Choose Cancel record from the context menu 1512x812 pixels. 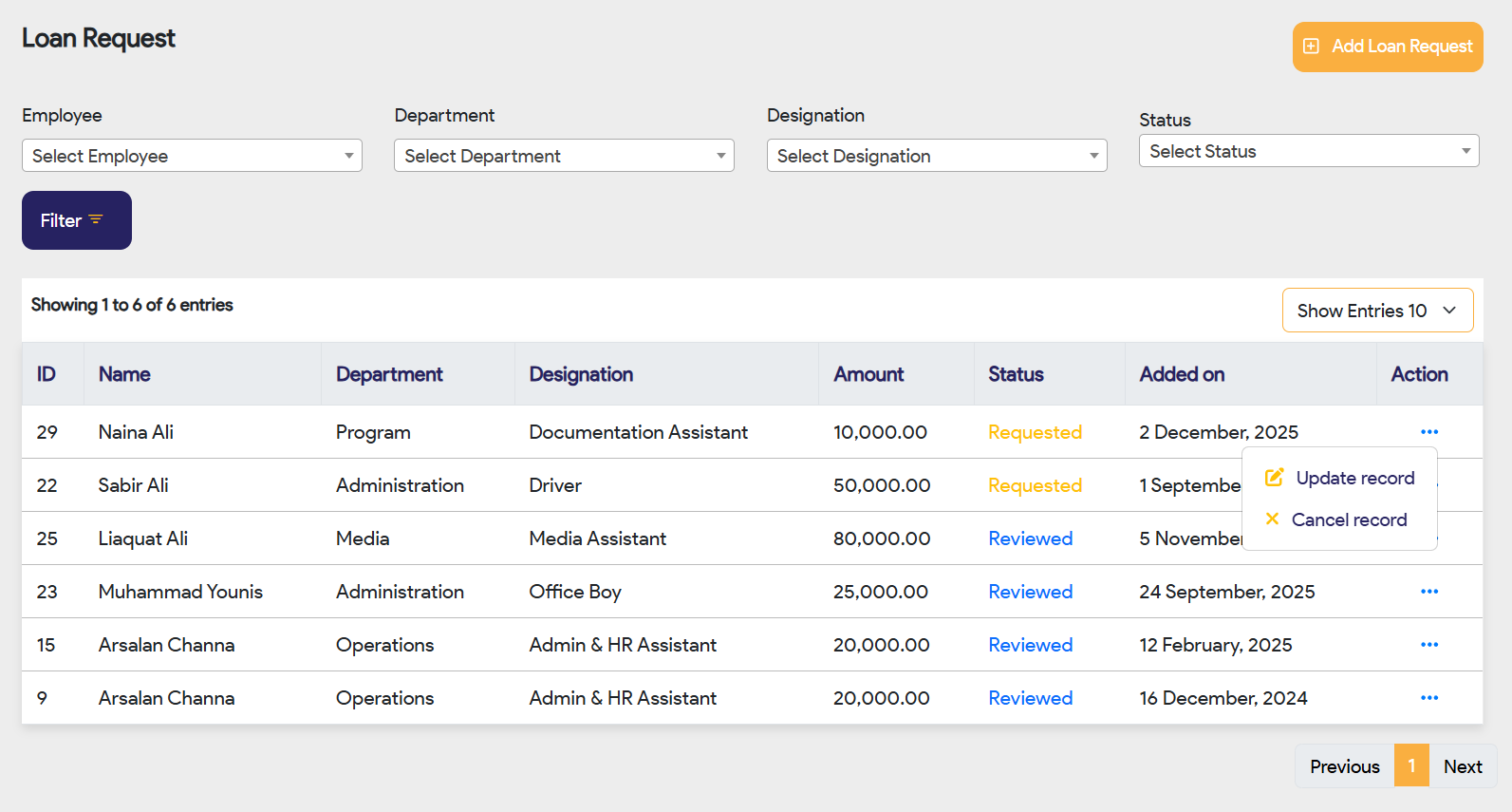1349,519
